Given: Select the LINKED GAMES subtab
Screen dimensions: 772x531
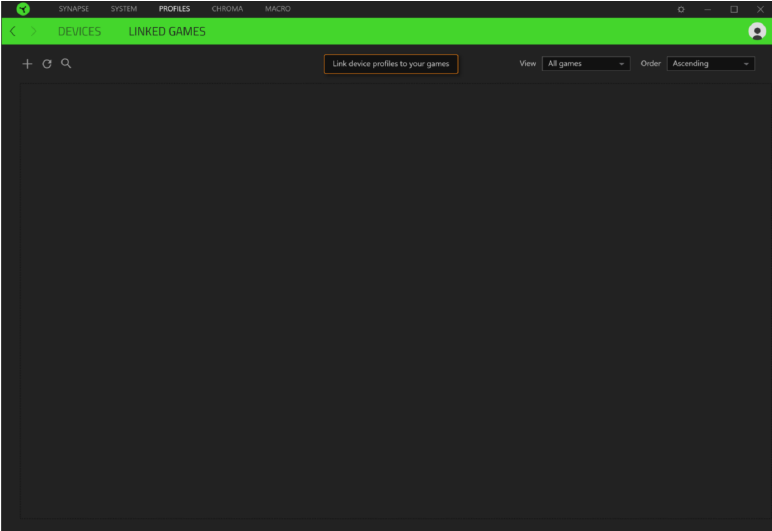Looking at the screenshot, I should 167,31.
